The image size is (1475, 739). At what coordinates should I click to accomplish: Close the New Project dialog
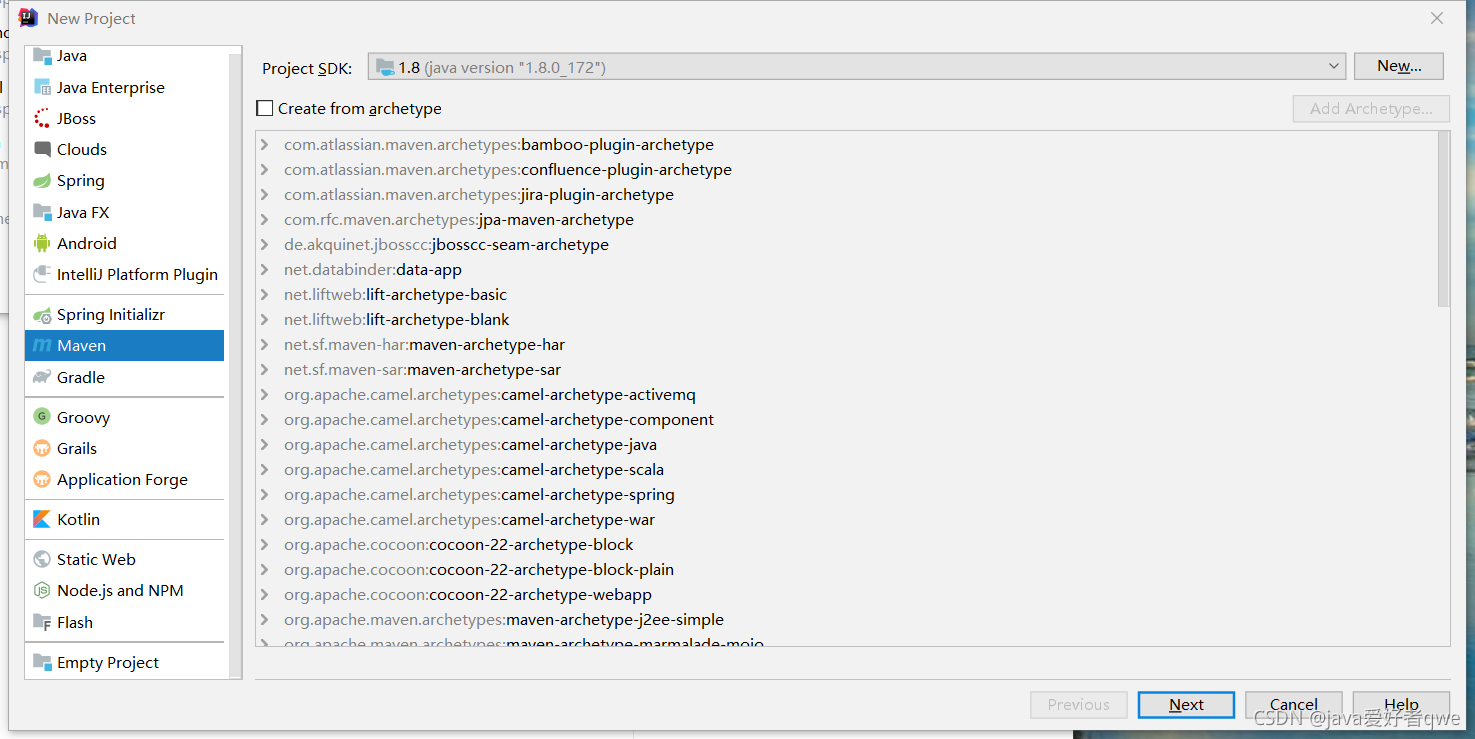[x=1437, y=18]
